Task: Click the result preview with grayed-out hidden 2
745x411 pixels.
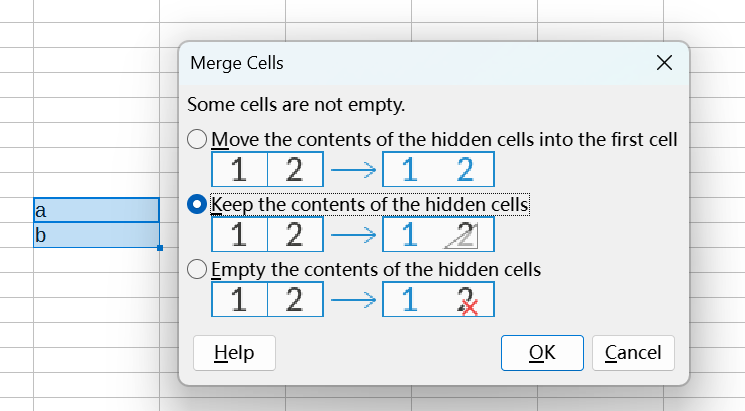Action: tap(438, 235)
